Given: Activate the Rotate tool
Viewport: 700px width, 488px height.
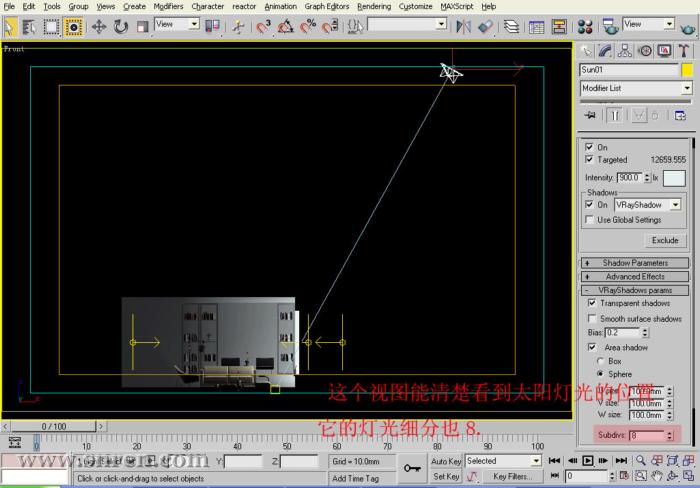Looking at the screenshot, I should point(121,26).
